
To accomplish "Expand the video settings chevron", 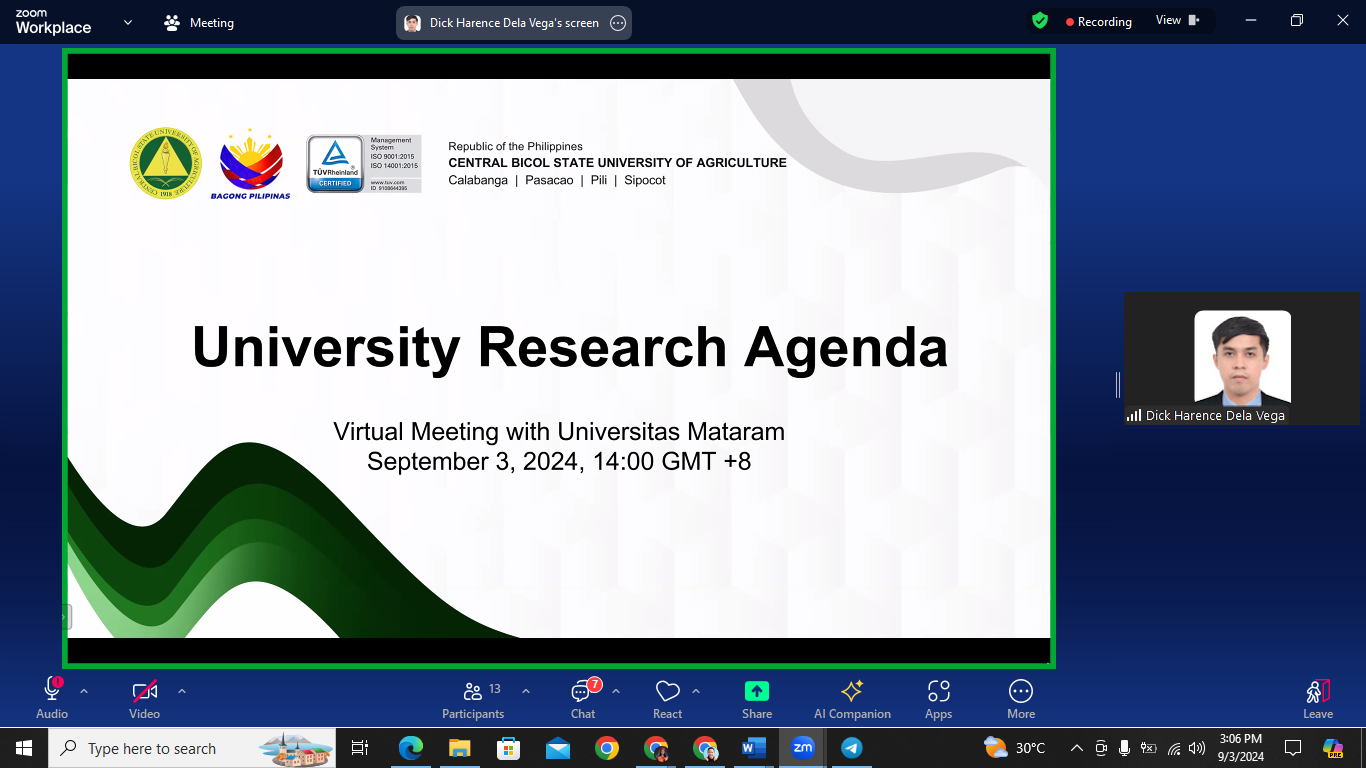I will pos(182,691).
